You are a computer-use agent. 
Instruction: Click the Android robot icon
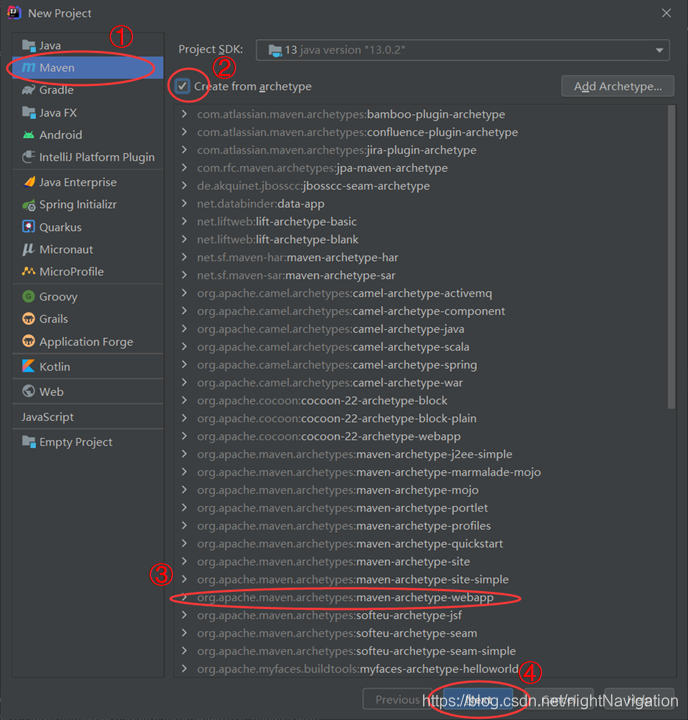coord(28,135)
